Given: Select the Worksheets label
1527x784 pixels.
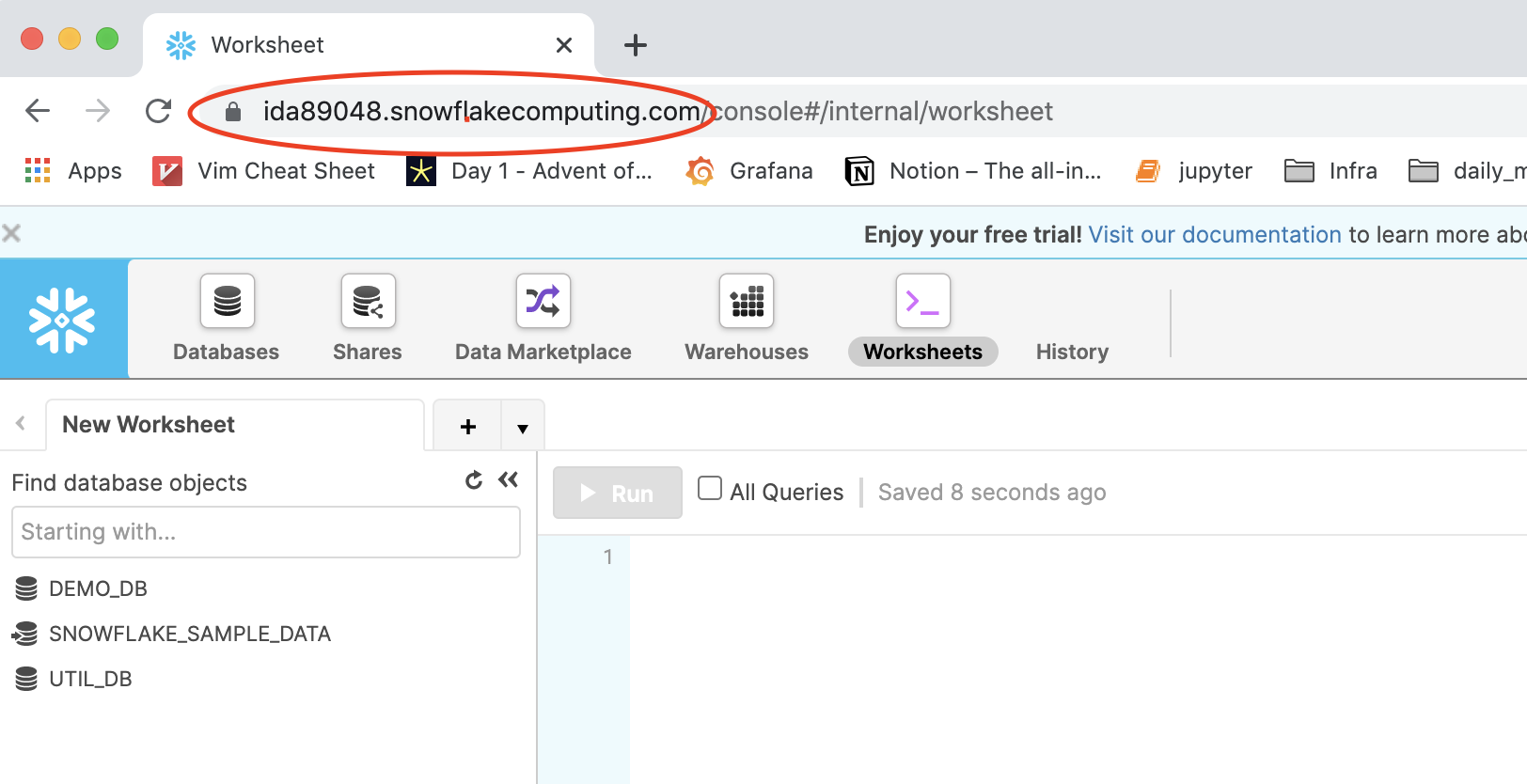Looking at the screenshot, I should point(923,352).
